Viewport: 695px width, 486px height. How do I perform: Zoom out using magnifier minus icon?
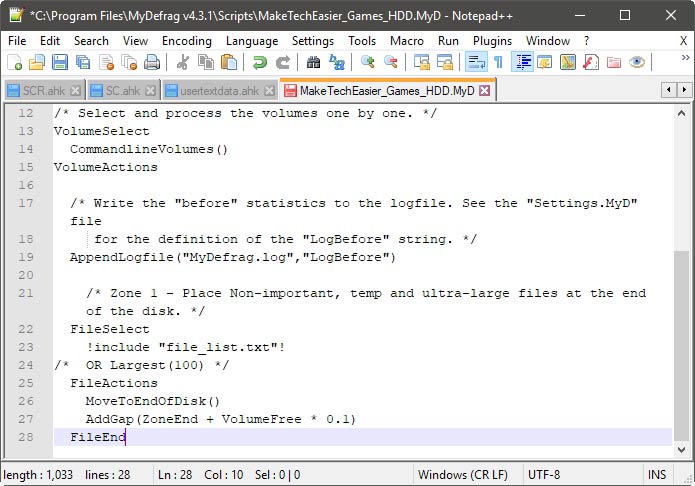point(390,63)
